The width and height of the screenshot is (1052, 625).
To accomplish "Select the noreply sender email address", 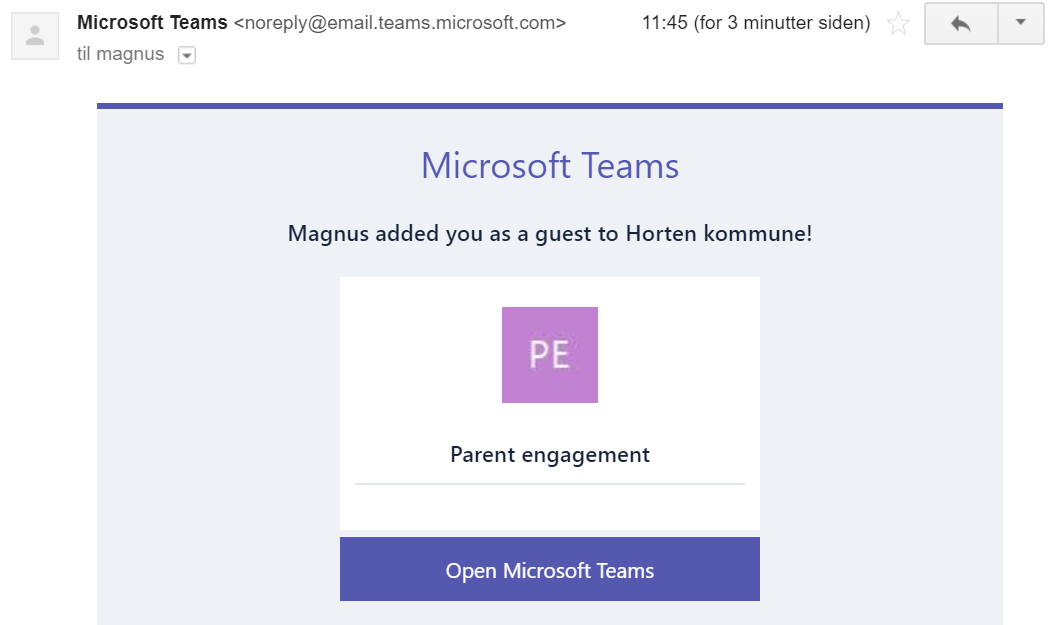I will click(400, 22).
